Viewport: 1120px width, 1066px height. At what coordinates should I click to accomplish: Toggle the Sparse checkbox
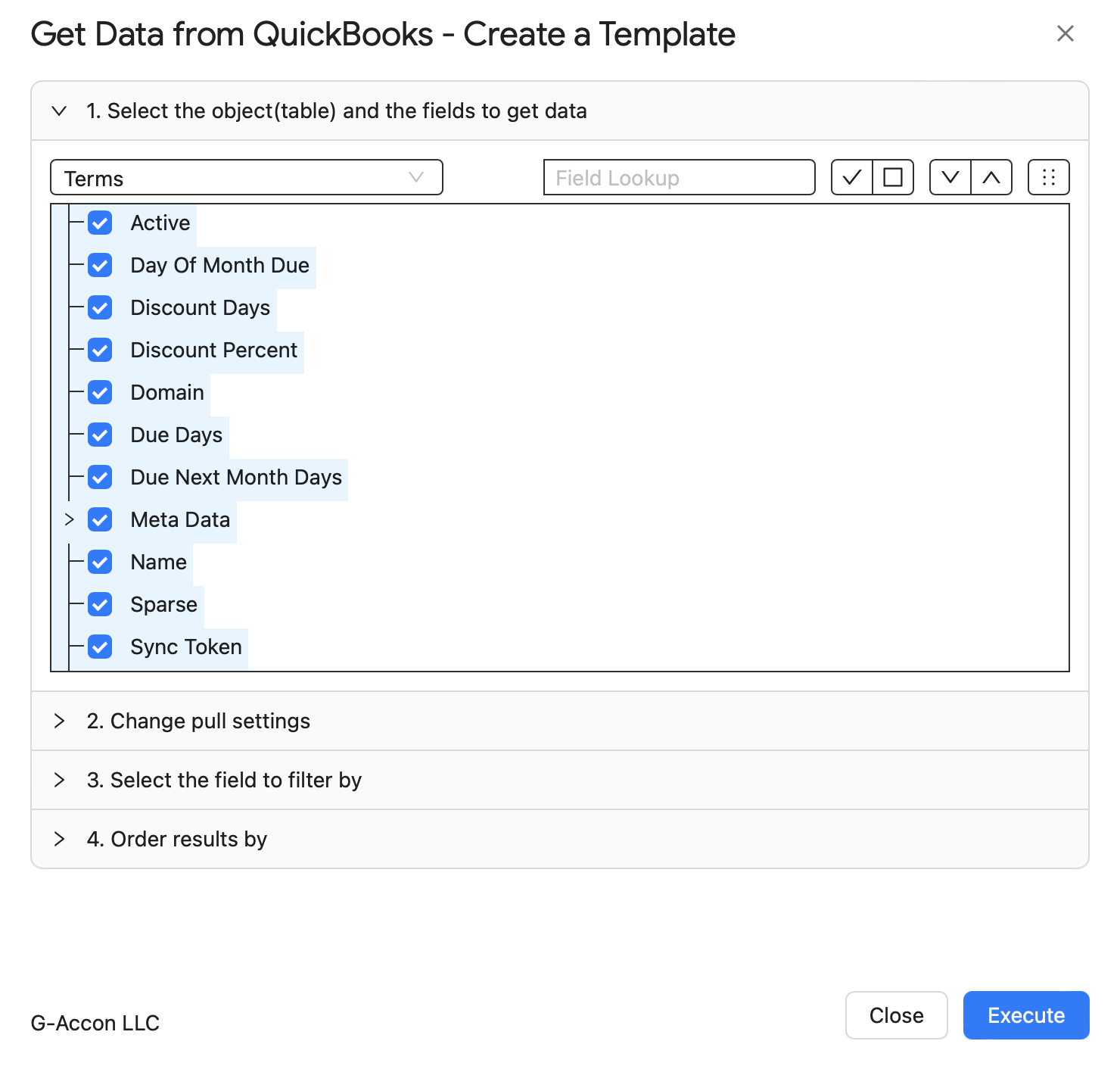100,604
